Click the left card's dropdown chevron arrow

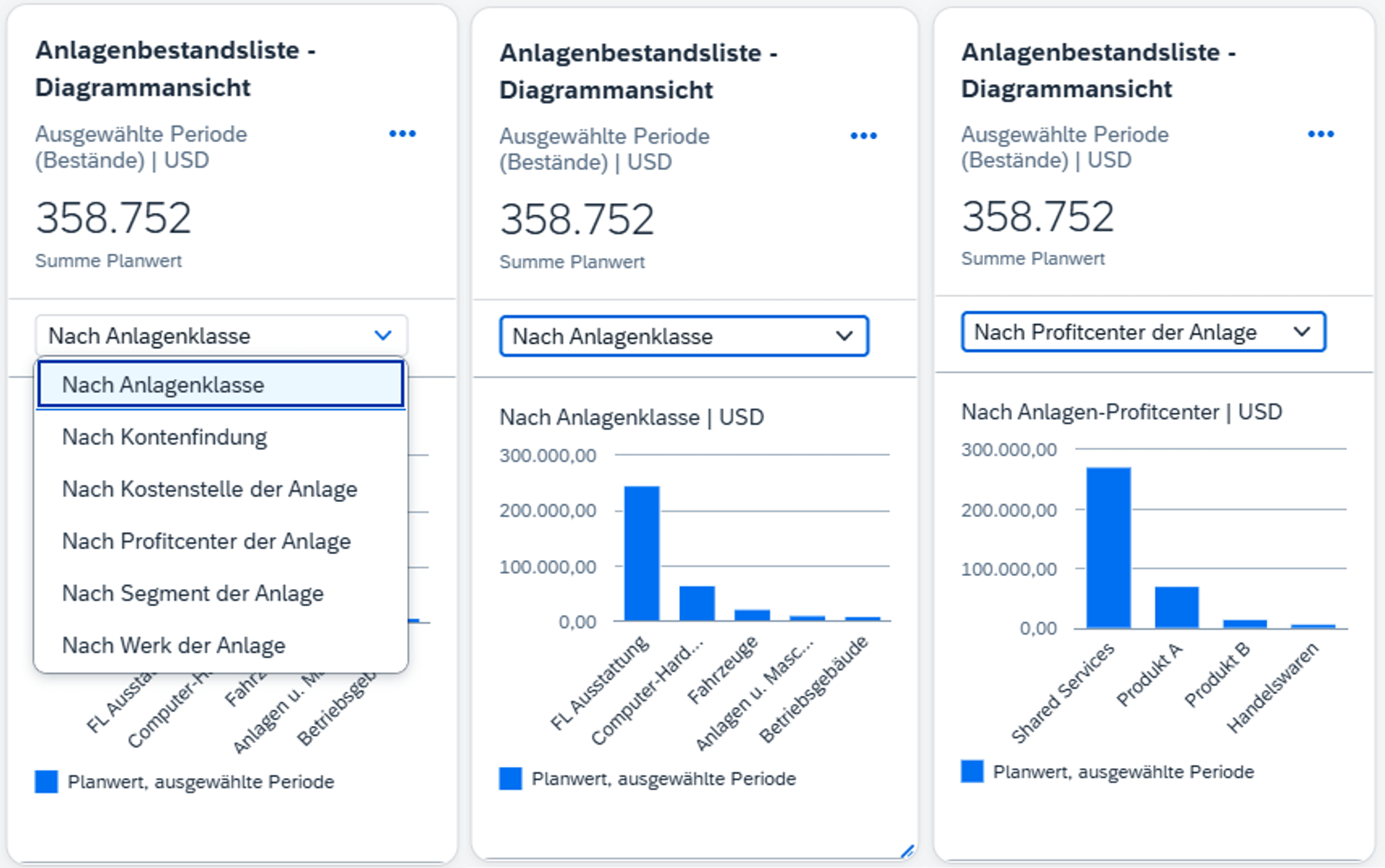tap(383, 336)
